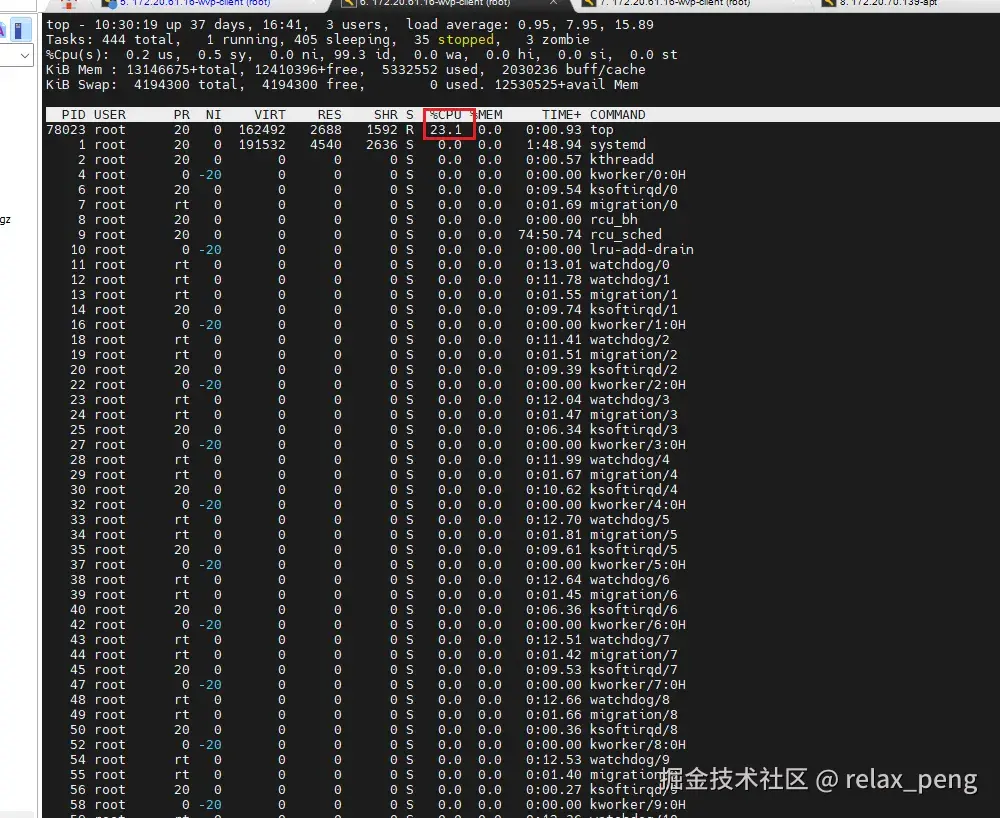Close the active session tab with X

[554, 3]
